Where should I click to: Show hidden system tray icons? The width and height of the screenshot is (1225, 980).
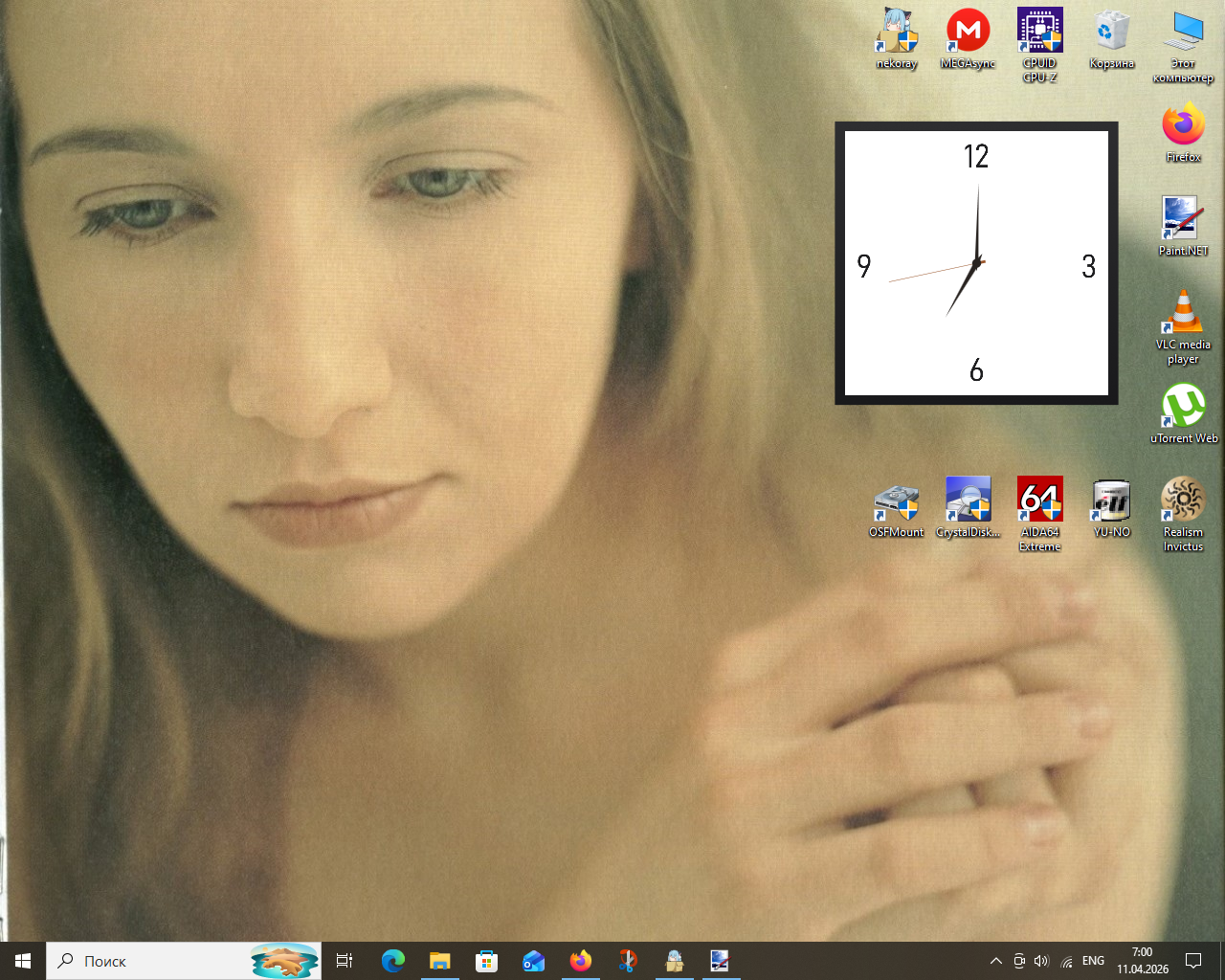click(995, 961)
